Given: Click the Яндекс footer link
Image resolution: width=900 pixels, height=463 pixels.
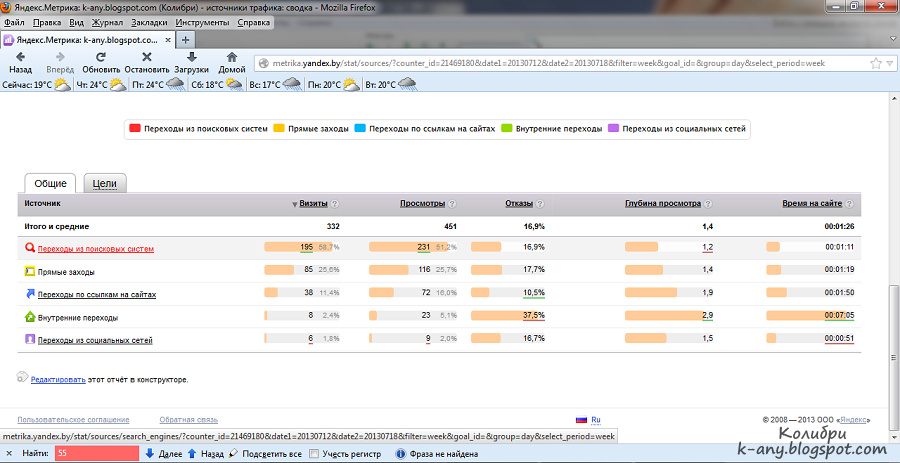Looking at the screenshot, I should 856,420.
